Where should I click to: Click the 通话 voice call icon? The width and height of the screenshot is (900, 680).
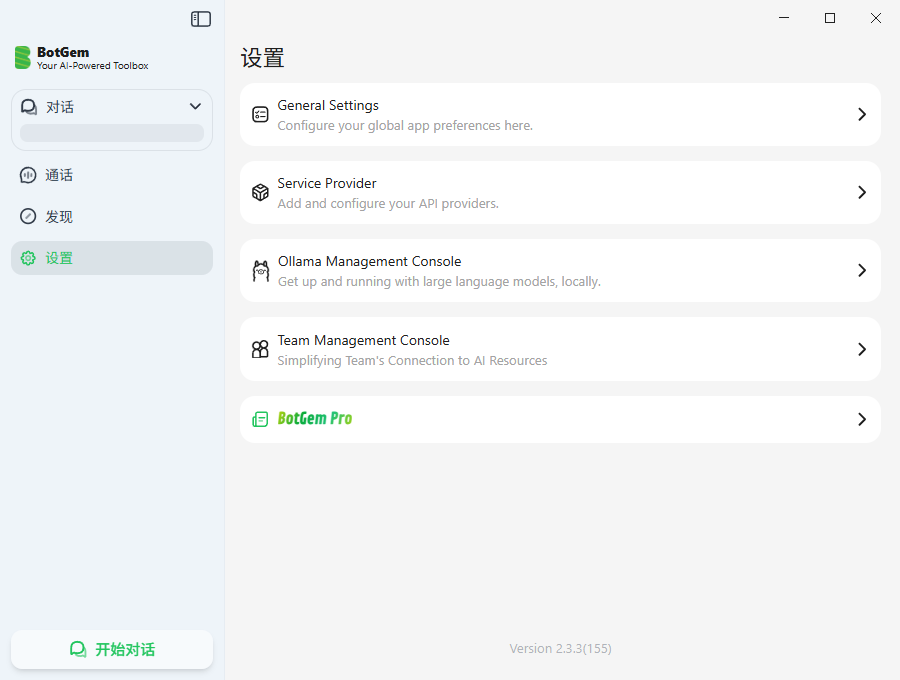(28, 175)
